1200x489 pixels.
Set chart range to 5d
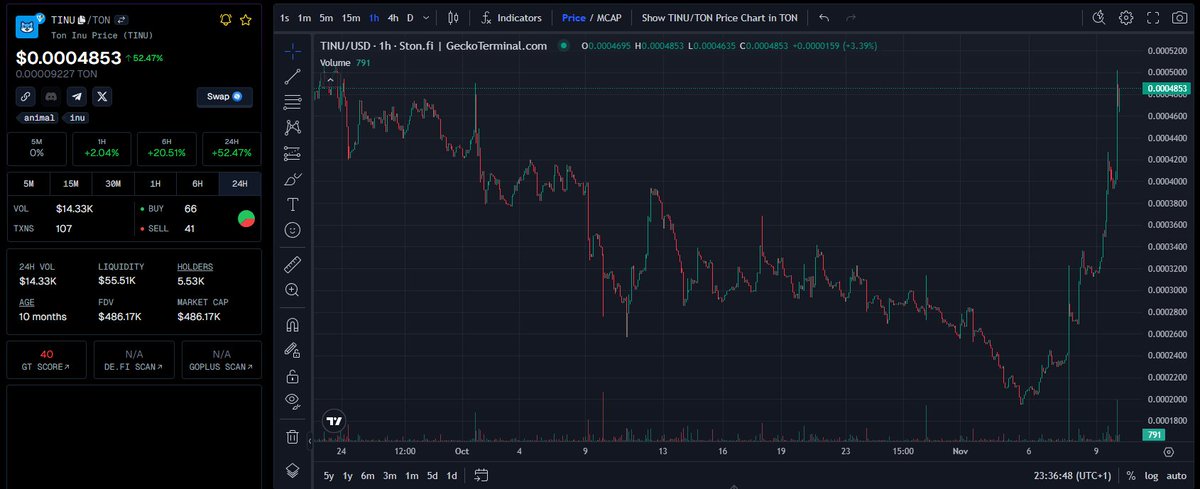coord(432,475)
